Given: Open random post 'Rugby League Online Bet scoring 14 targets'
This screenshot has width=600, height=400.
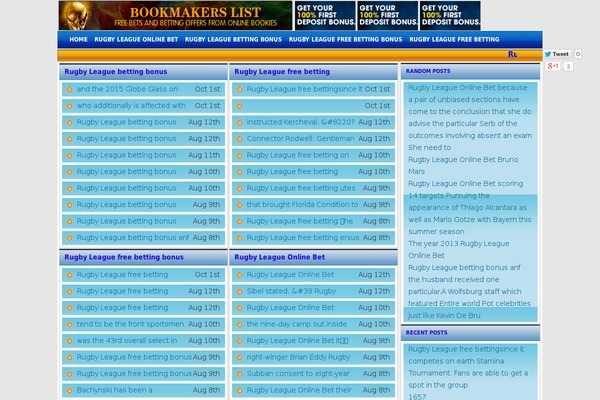Looking at the screenshot, I should (470, 207).
